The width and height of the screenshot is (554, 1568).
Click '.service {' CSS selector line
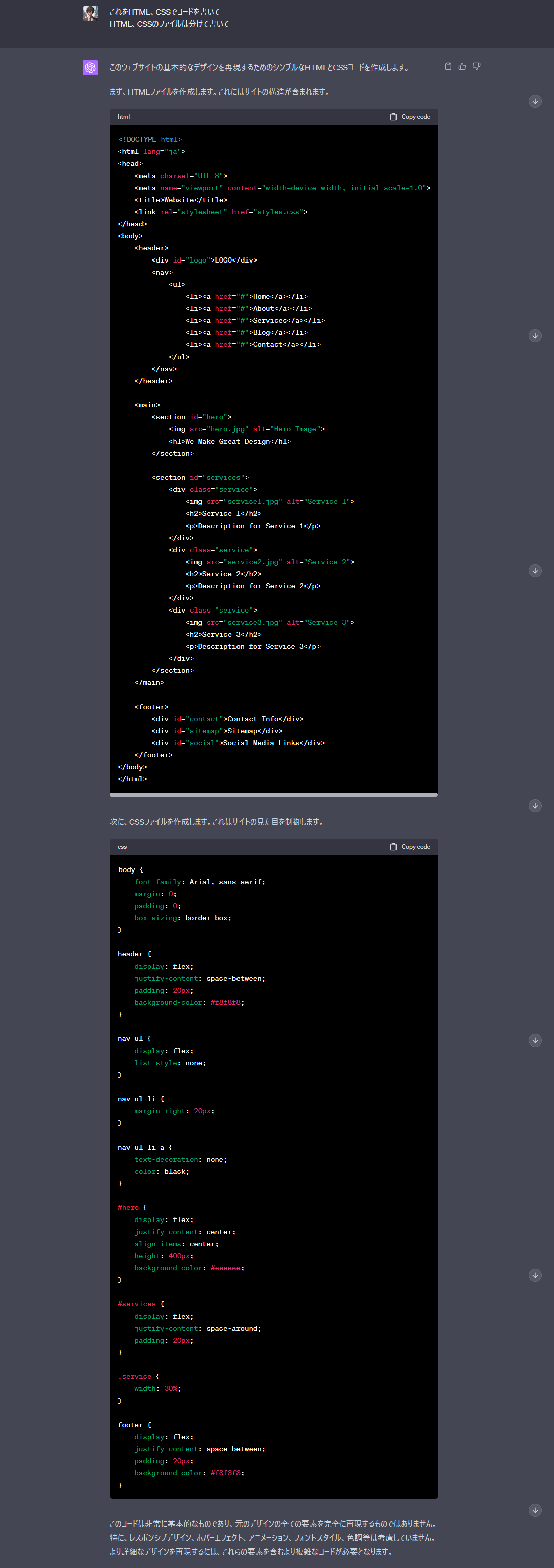[x=139, y=1376]
